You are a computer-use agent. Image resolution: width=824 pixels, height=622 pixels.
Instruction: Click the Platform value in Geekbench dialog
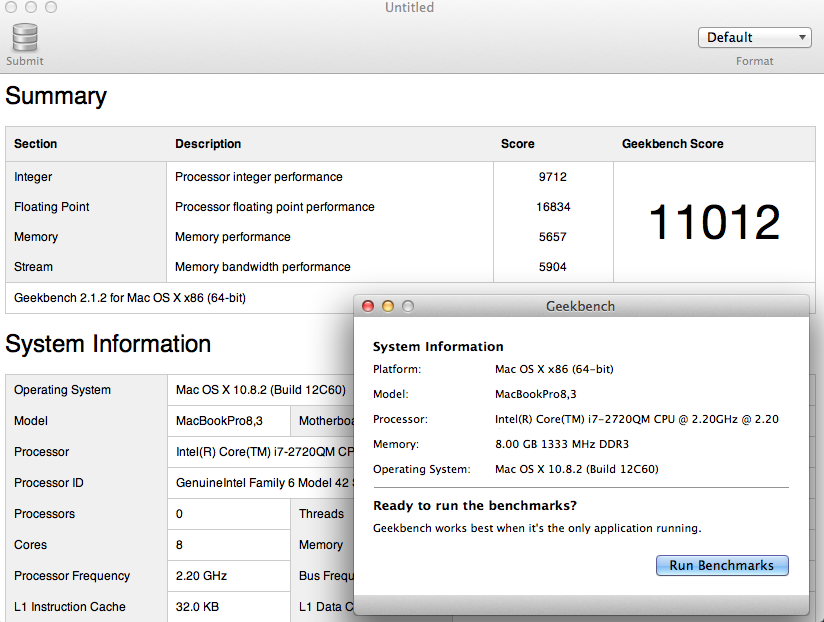pos(554,369)
